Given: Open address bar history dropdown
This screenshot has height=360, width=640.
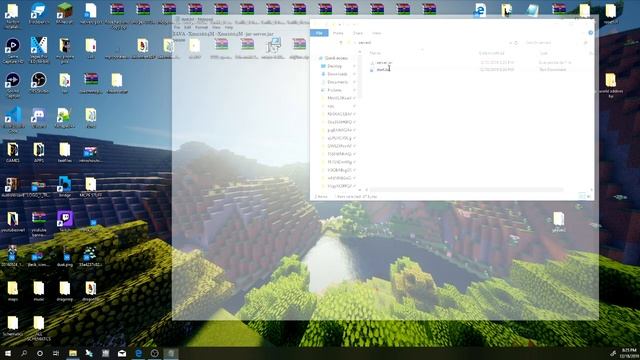Looking at the screenshot, I should (x=510, y=42).
